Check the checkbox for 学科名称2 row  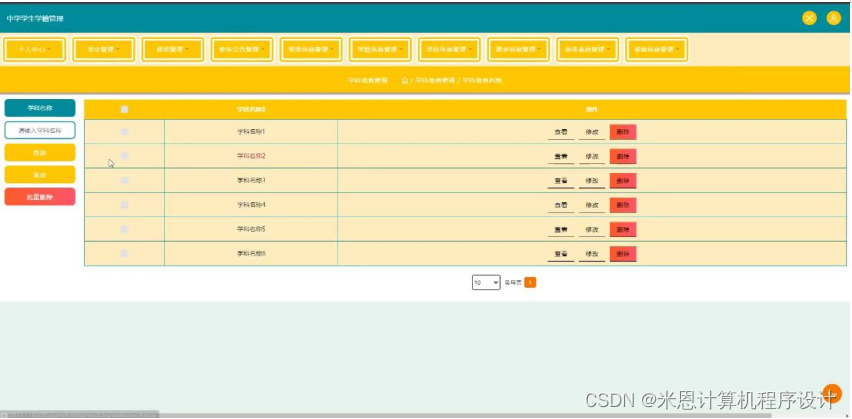[x=124, y=156]
